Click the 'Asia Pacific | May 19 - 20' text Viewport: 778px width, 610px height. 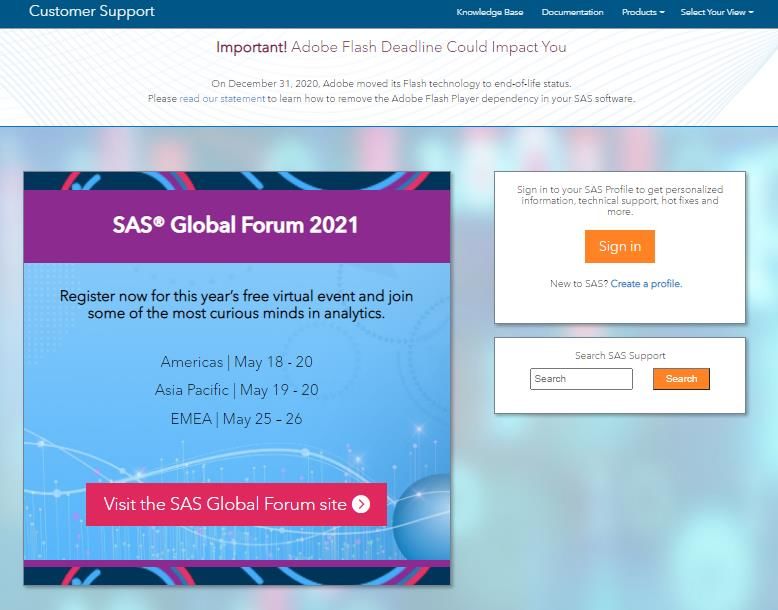pos(236,390)
